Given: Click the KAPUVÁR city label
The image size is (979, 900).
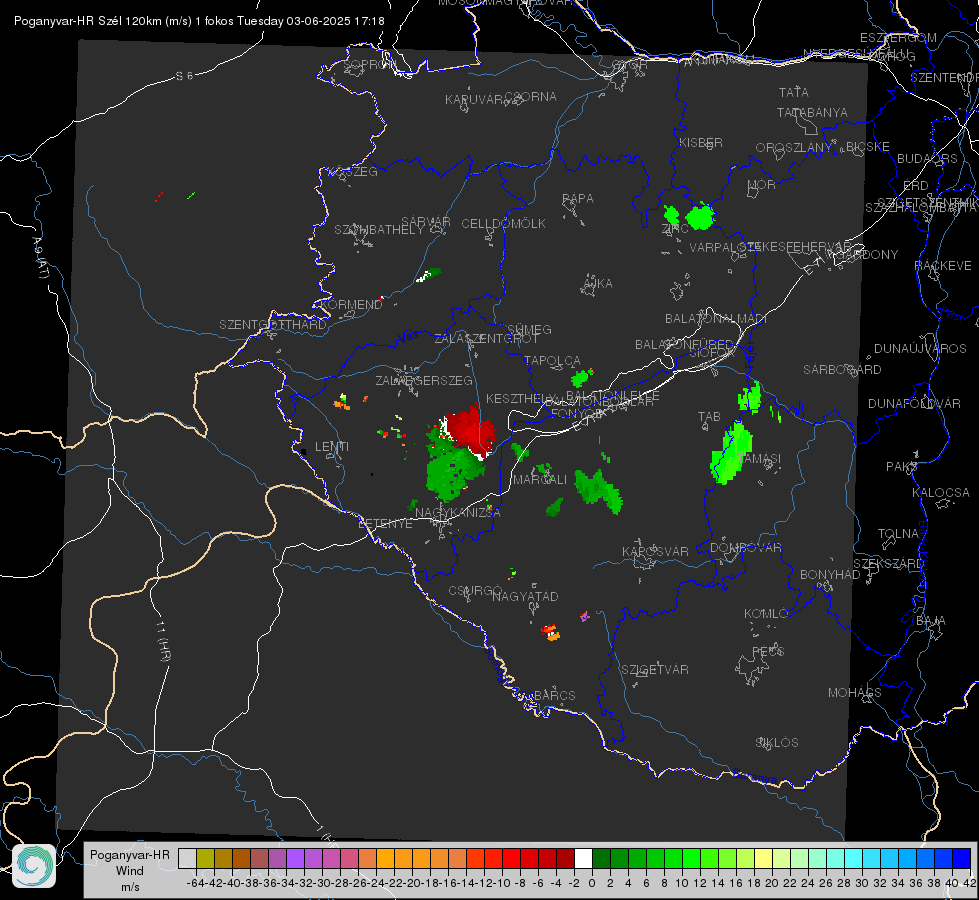Looking at the screenshot, I should click(475, 100).
